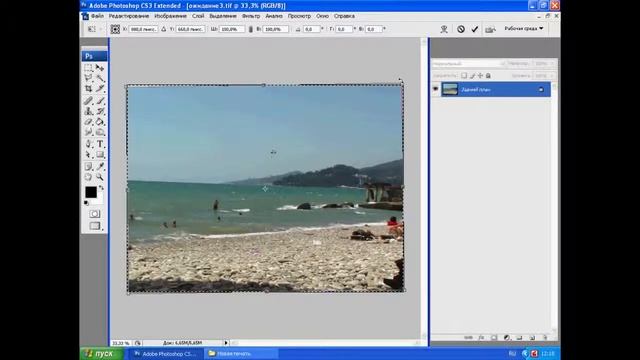Select the Slice tool
The image size is (640, 360).
point(100,88)
